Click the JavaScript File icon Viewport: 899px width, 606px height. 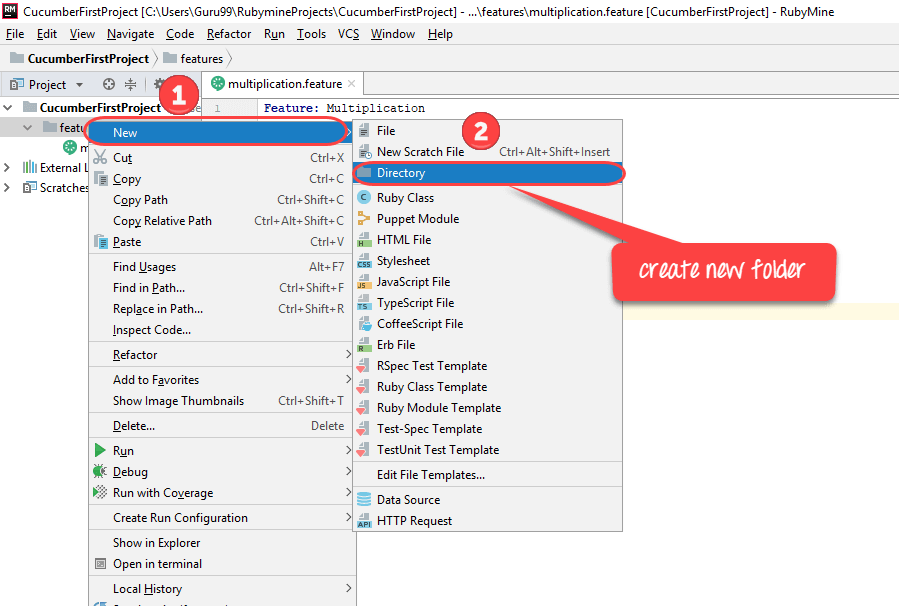[x=364, y=282]
